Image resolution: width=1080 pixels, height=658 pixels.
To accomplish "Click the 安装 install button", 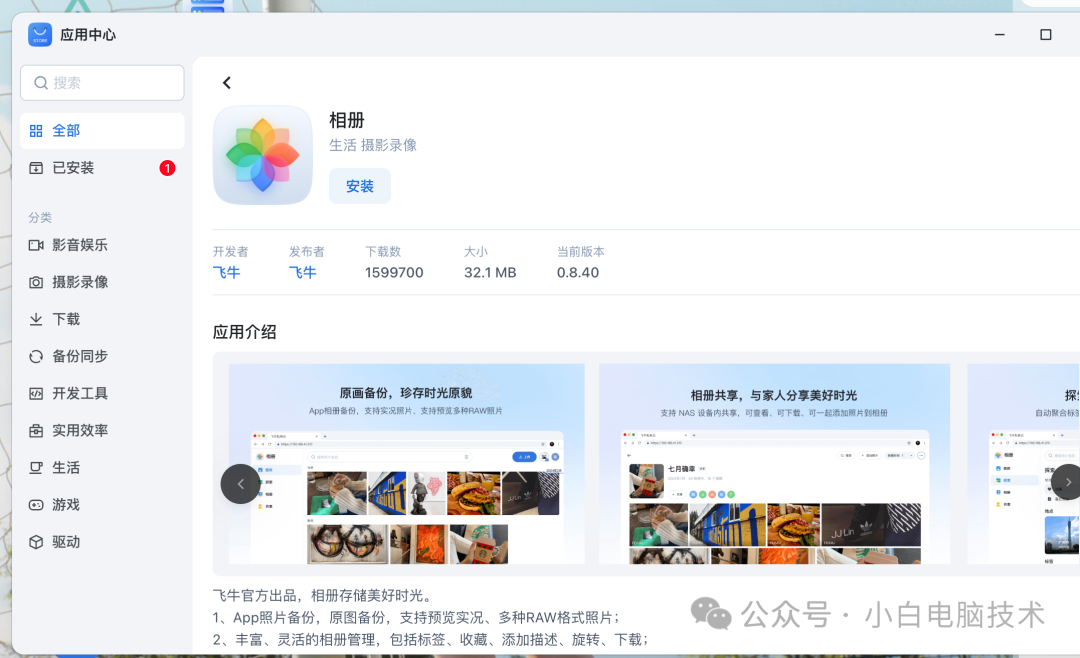I will click(360, 186).
